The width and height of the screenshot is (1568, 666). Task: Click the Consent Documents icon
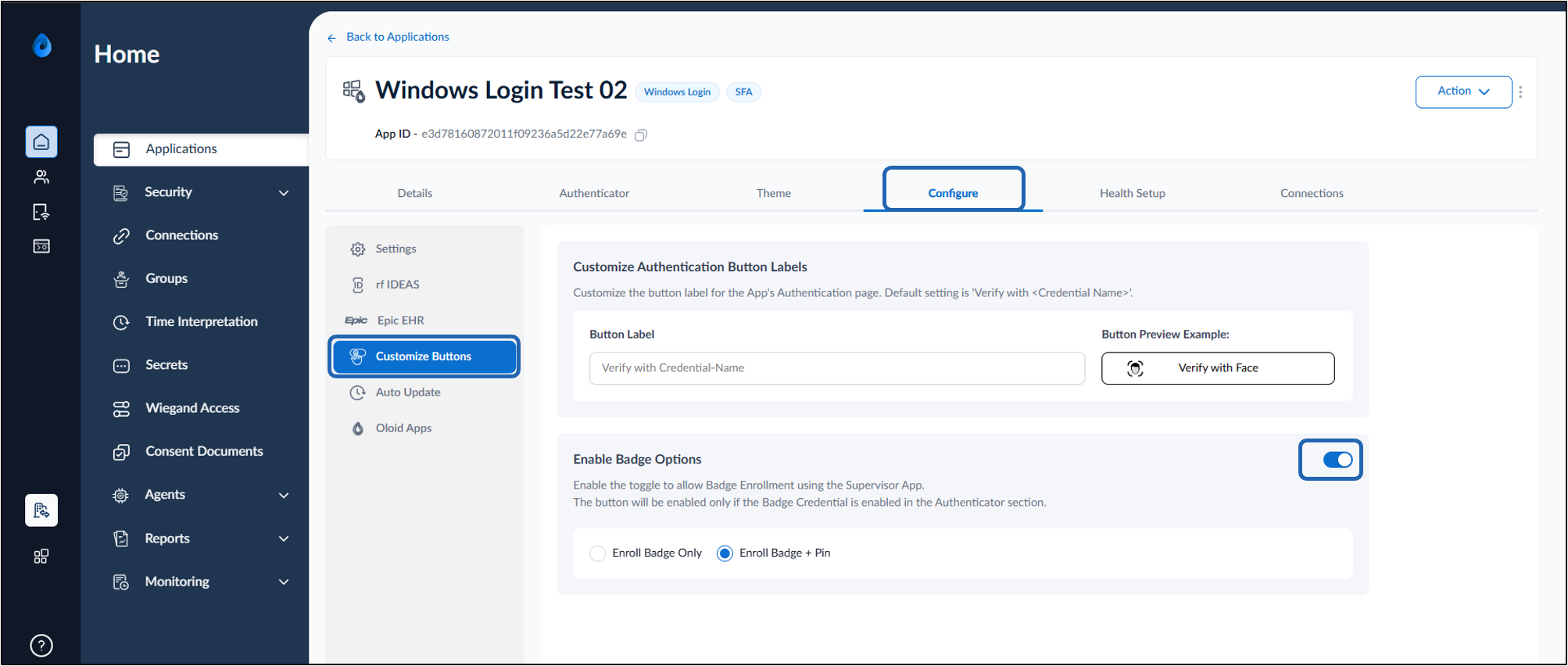click(121, 452)
